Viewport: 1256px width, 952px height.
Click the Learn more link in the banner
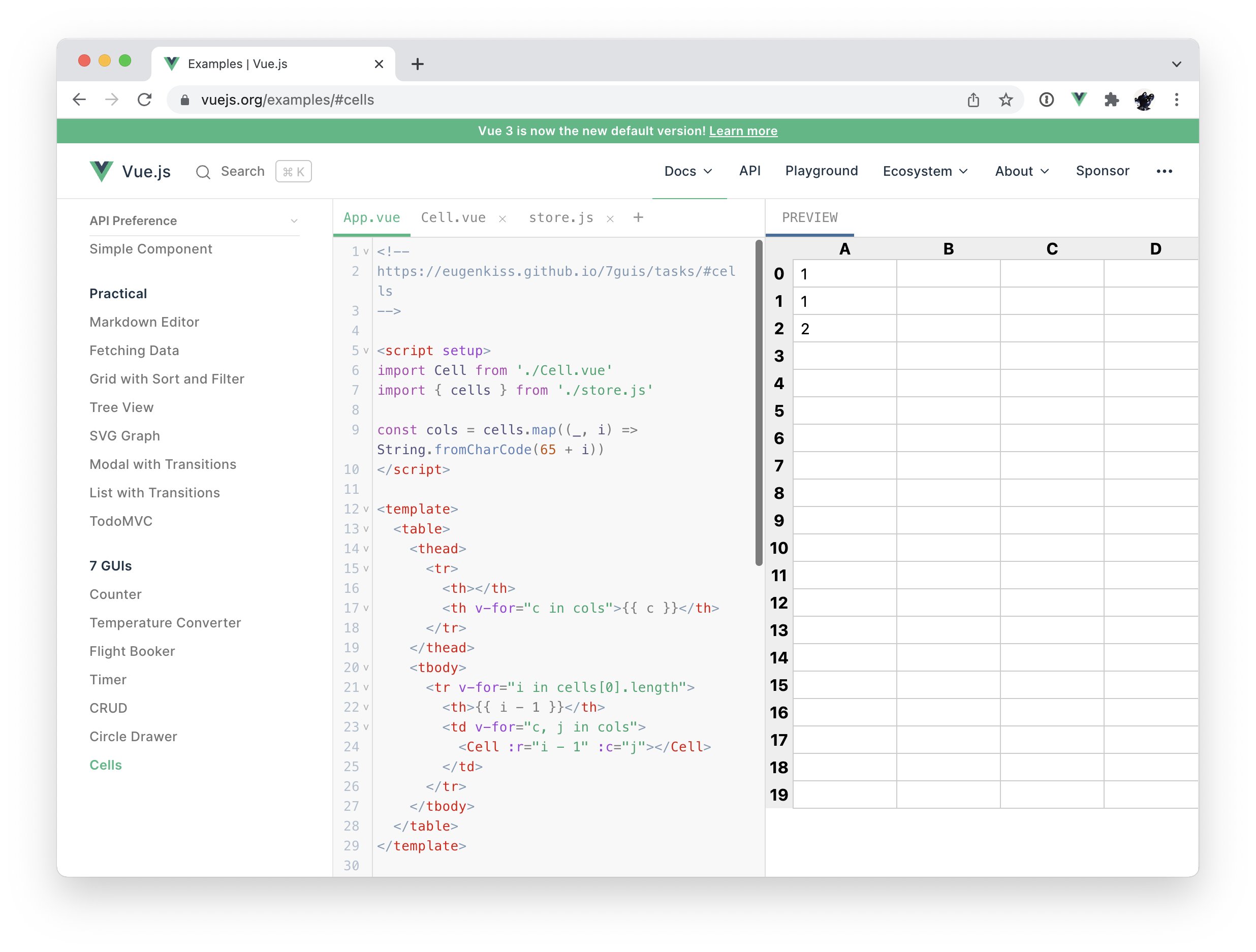[743, 131]
